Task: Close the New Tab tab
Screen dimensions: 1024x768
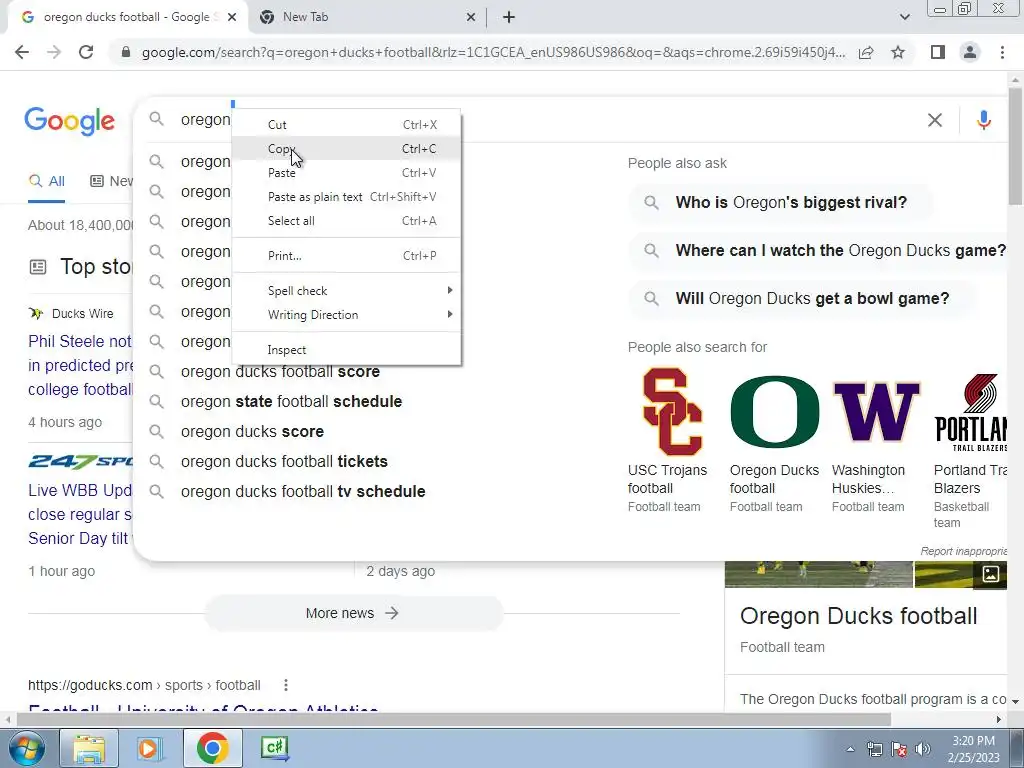Action: pyautogui.click(x=471, y=18)
